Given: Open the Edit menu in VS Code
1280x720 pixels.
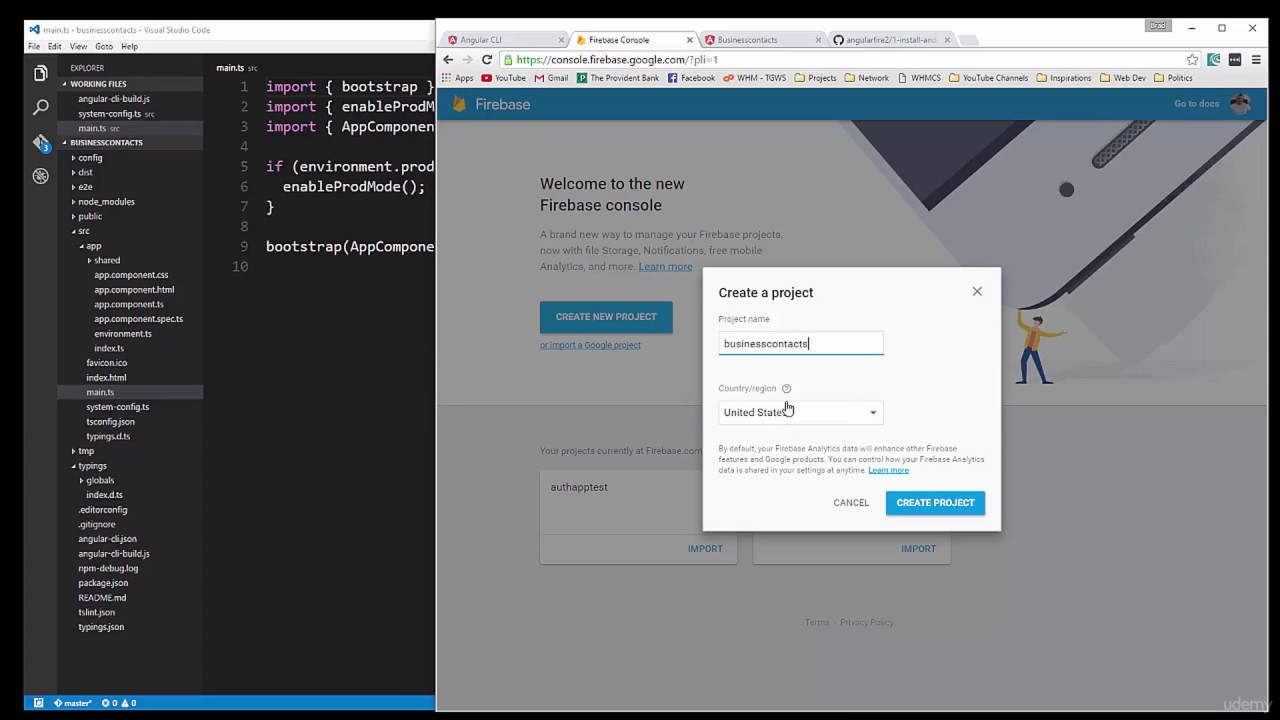Looking at the screenshot, I should click(54, 47).
